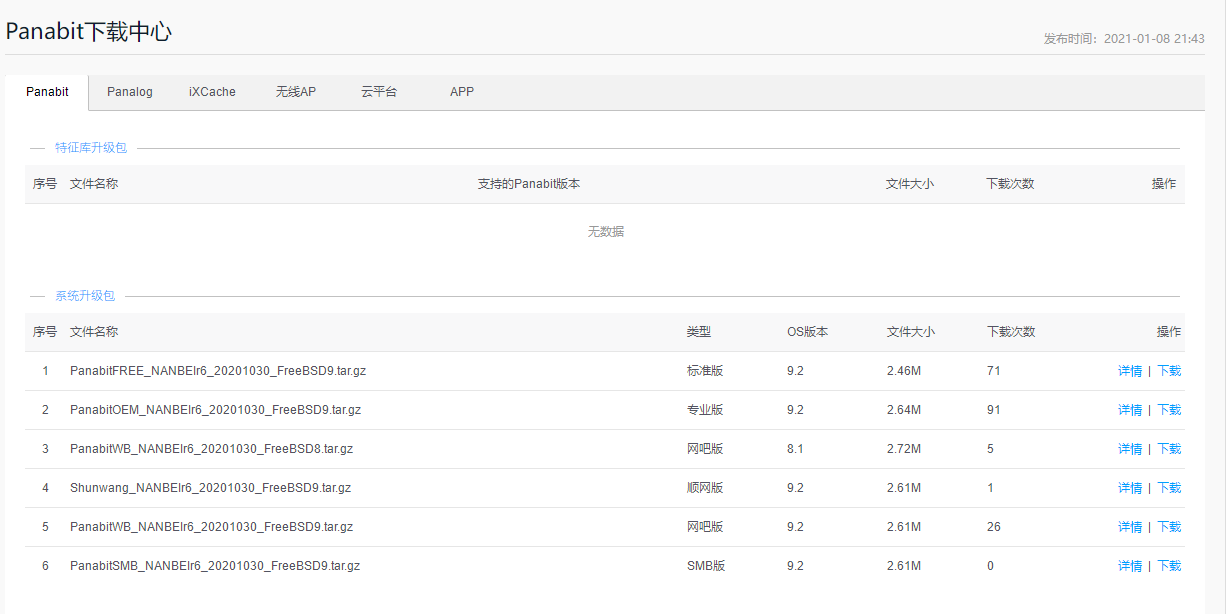
Task: Select file name PanabitSMB_NANBEIr6_20201030_FreeBSD9.tar.gz
Action: pyautogui.click(x=215, y=566)
